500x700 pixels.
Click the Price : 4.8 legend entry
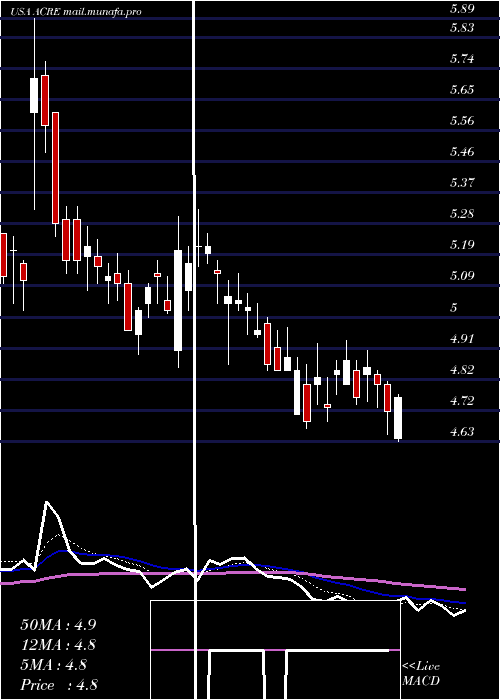click(x=59, y=685)
